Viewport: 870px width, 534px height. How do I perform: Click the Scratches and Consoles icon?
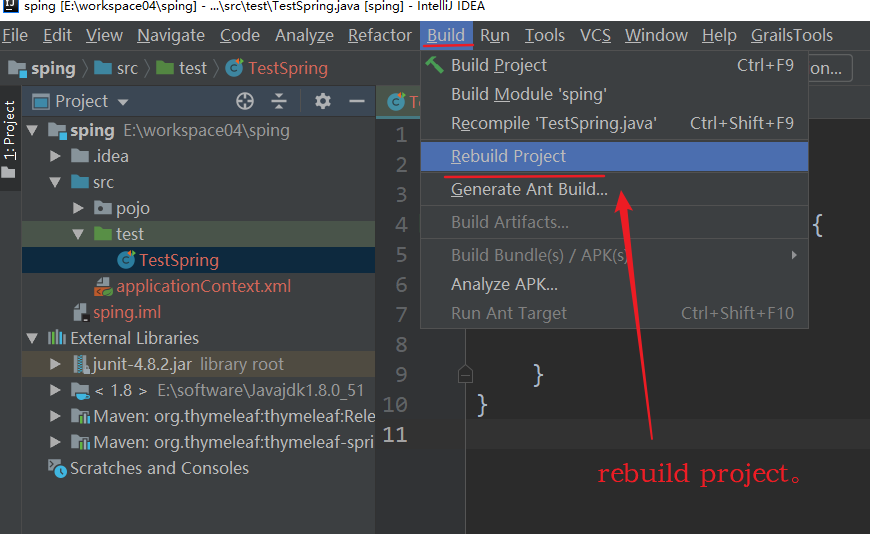57,468
